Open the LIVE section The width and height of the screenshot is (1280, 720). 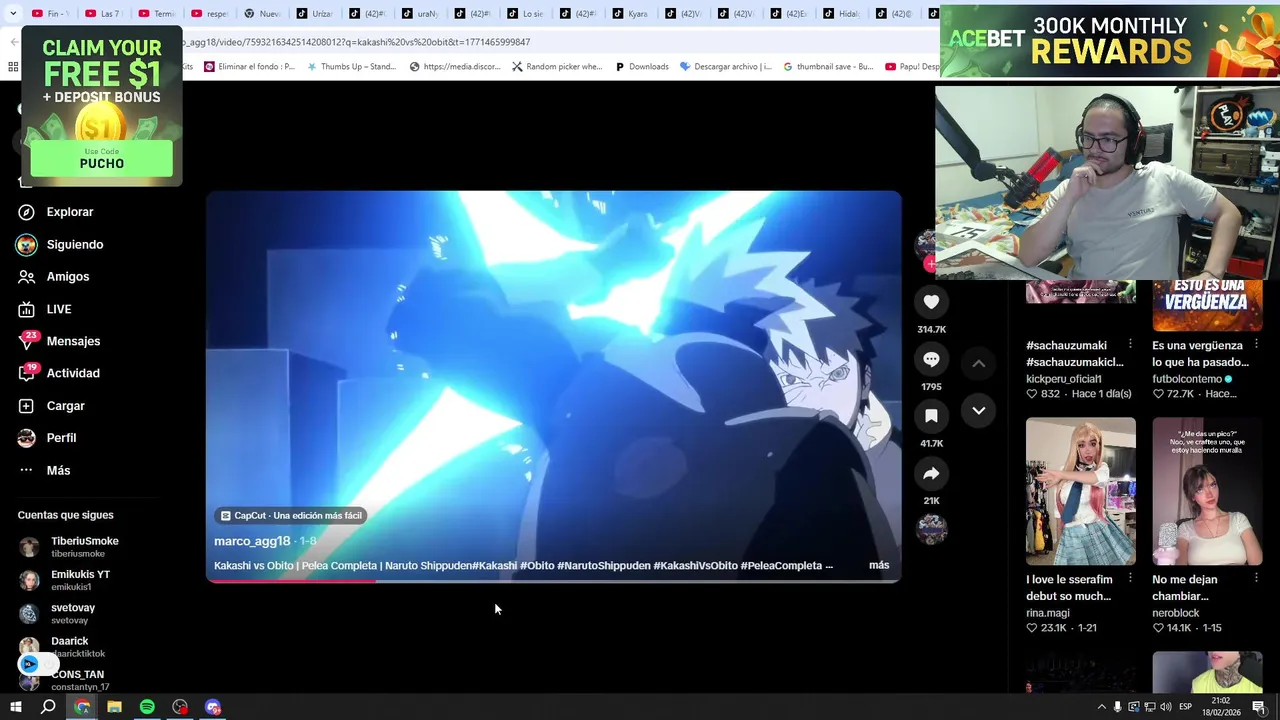pyautogui.click(x=46, y=309)
